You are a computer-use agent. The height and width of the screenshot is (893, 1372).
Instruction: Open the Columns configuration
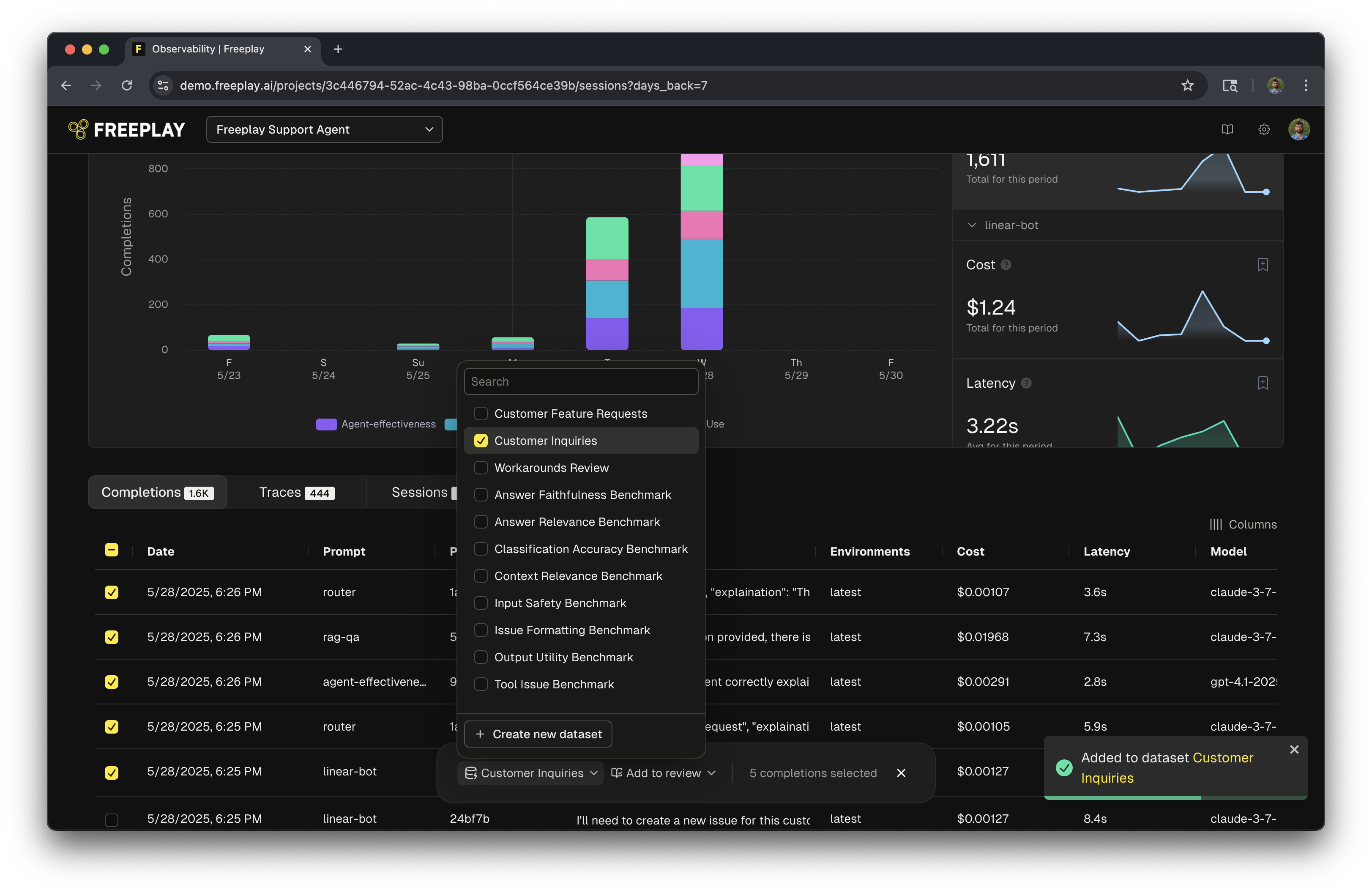(1243, 524)
